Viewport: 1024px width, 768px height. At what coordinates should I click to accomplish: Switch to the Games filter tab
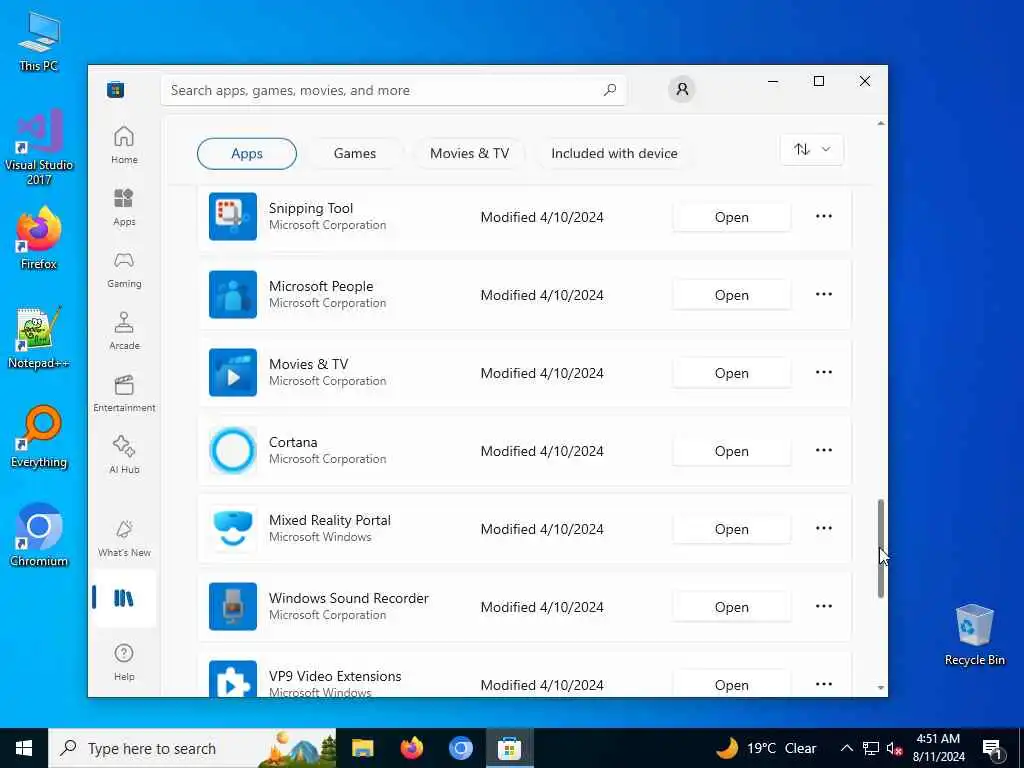click(x=355, y=153)
